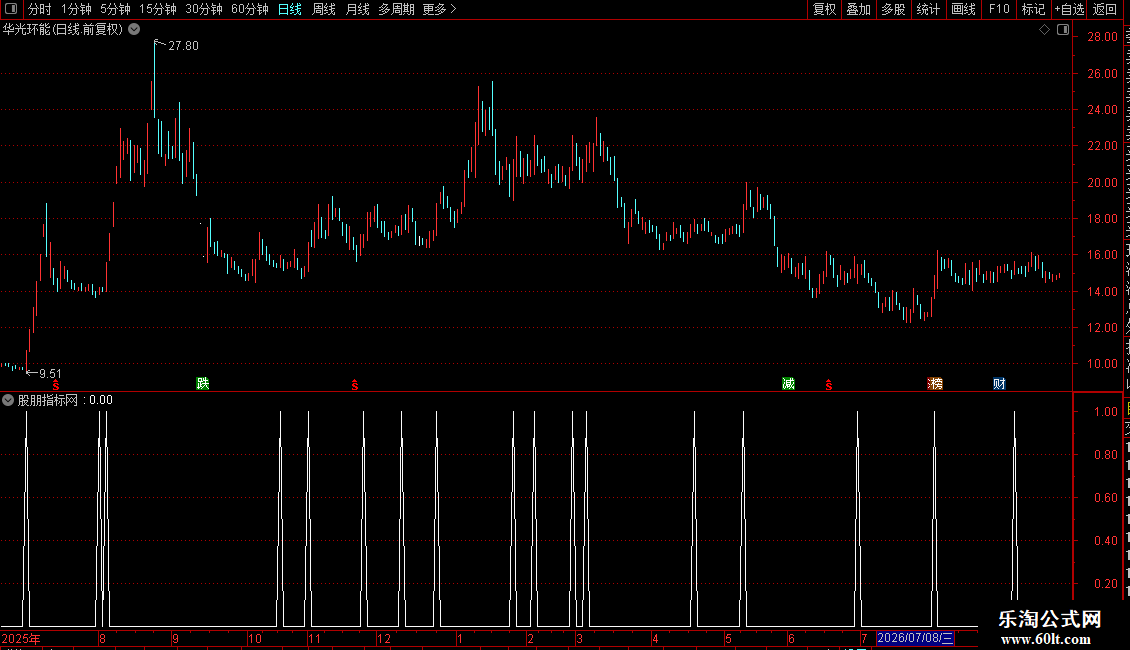Add stock with +自选 button
Viewport: 1130px width, 650px height.
coord(1069,9)
